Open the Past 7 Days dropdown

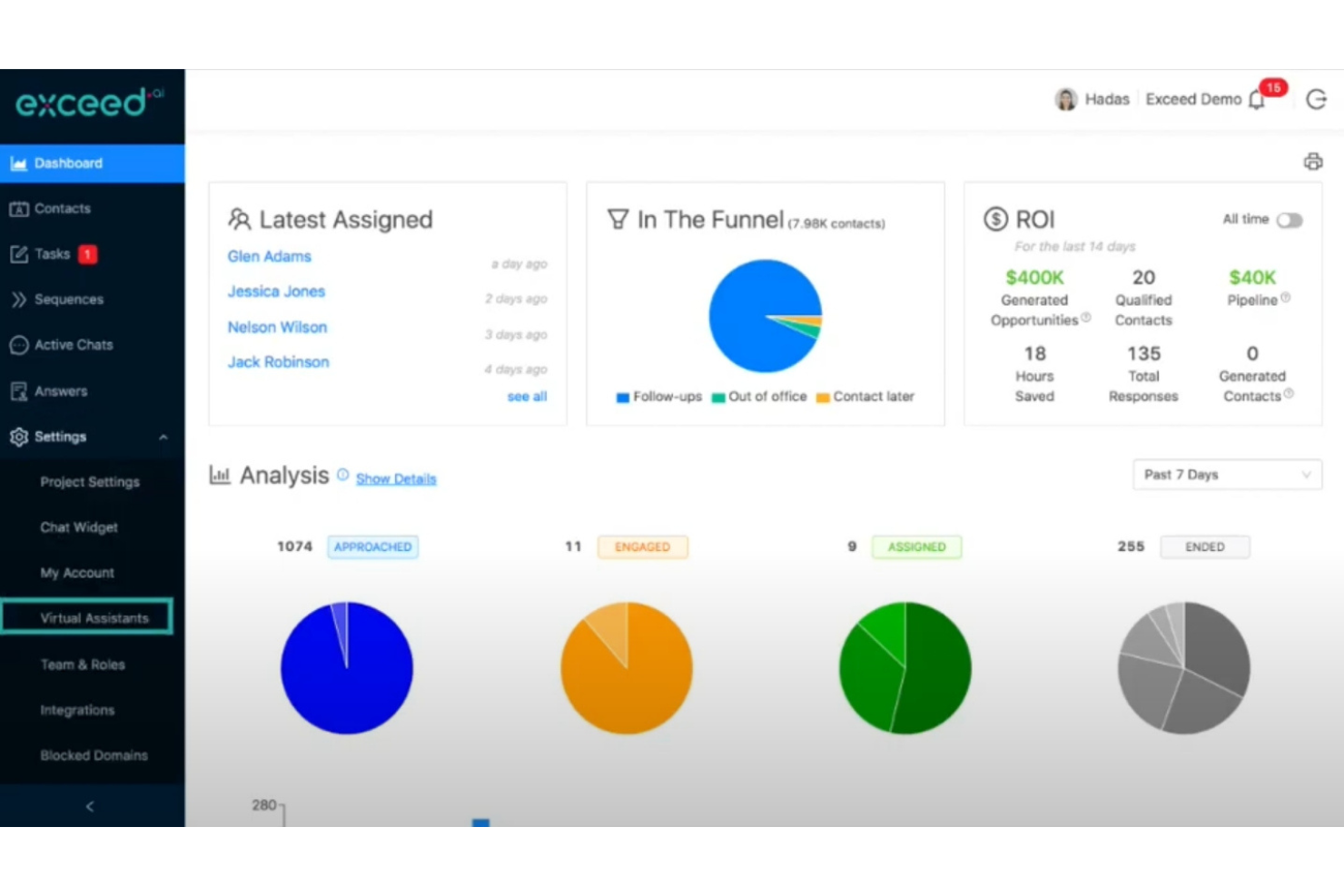pyautogui.click(x=1226, y=475)
